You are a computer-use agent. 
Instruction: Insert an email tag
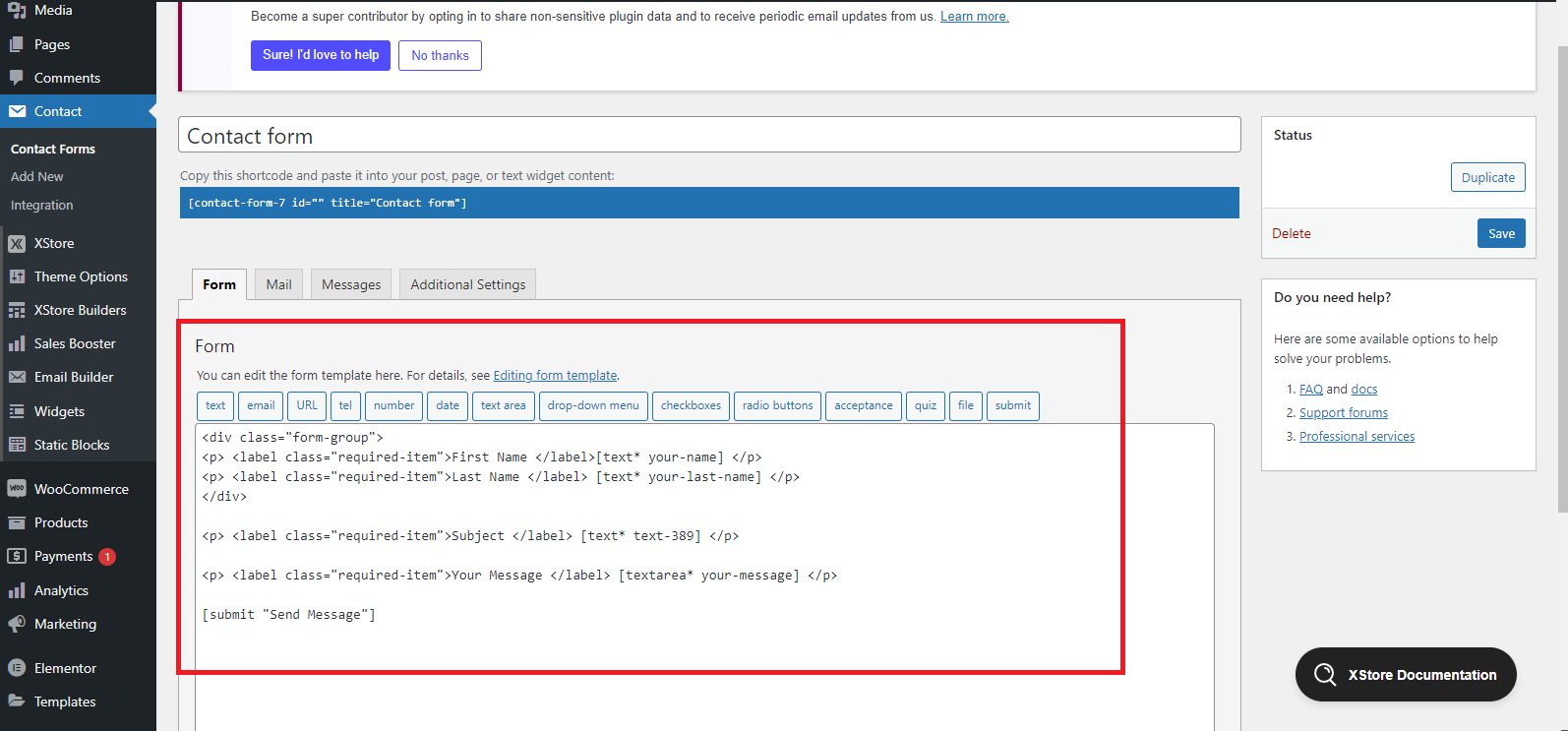261,405
